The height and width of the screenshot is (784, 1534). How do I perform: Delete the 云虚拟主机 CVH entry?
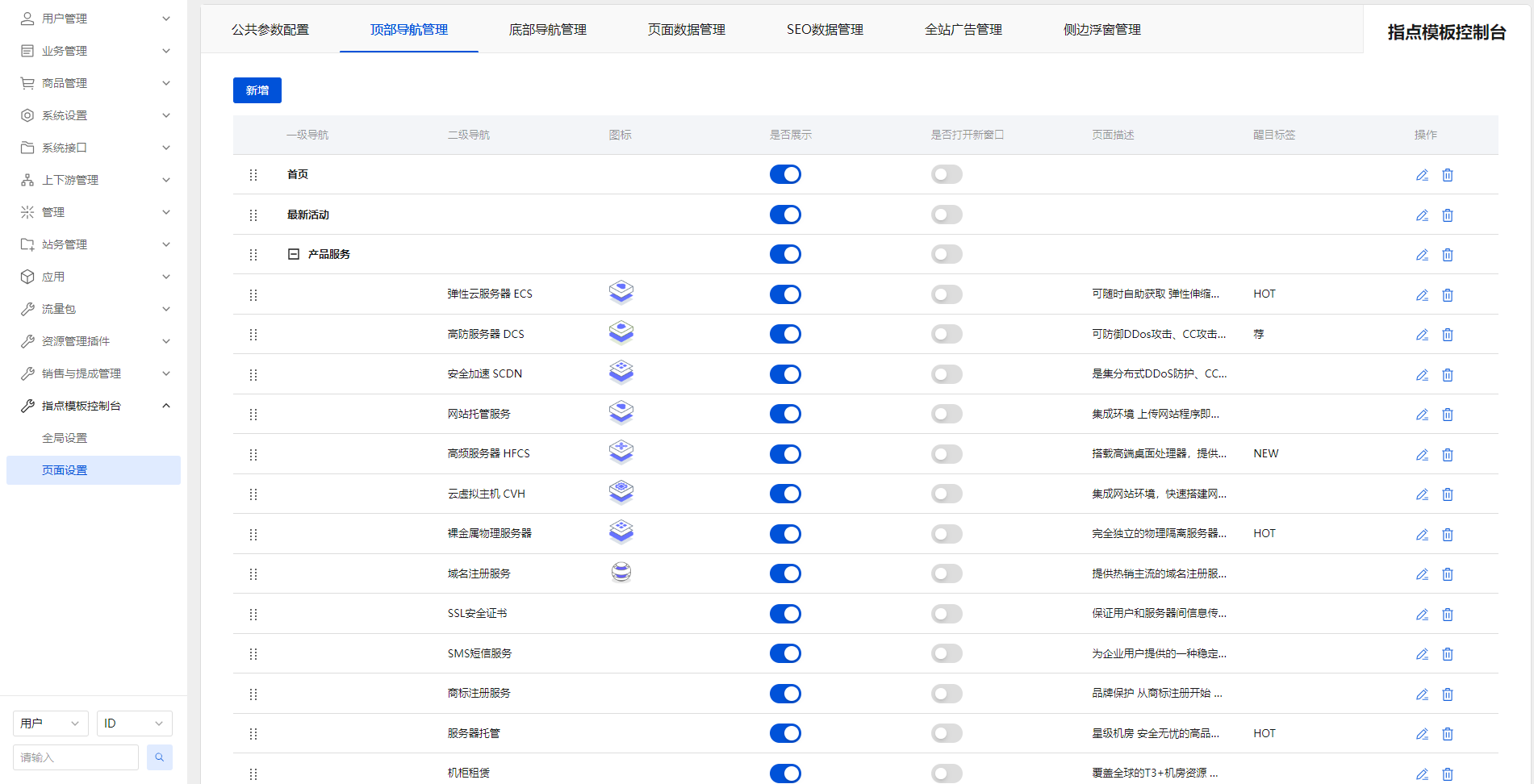tap(1448, 494)
